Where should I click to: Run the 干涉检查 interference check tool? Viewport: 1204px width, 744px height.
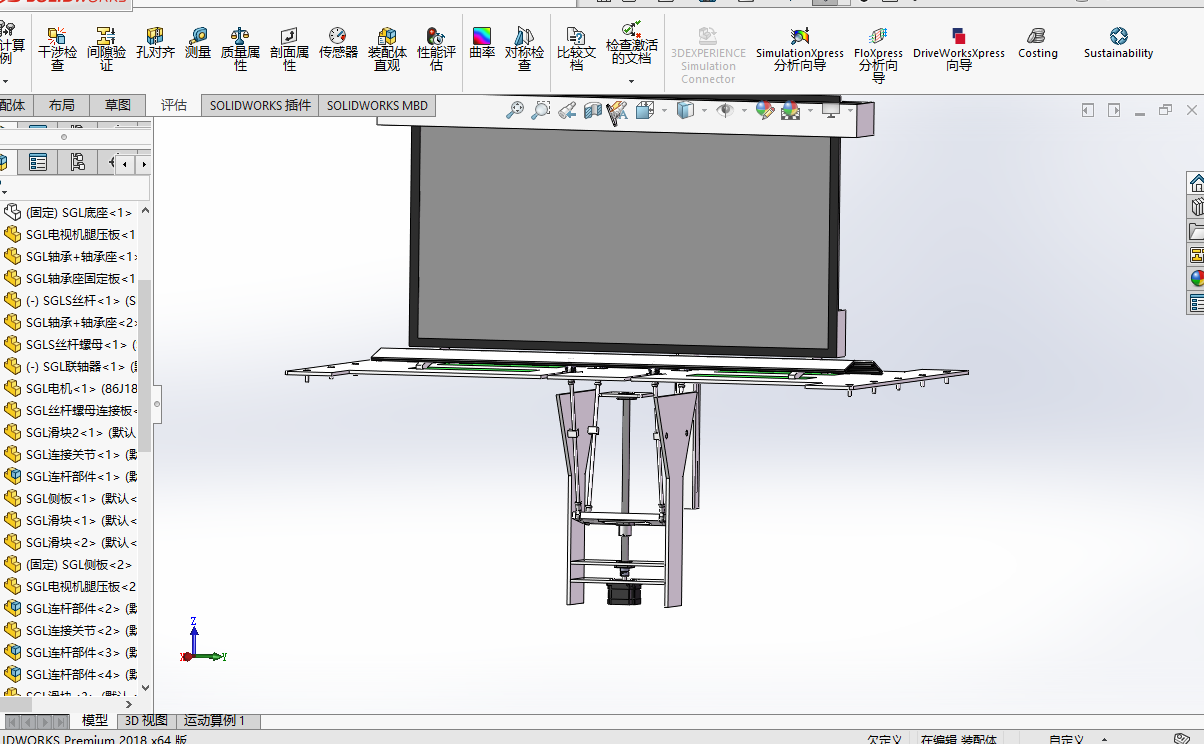coord(57,49)
